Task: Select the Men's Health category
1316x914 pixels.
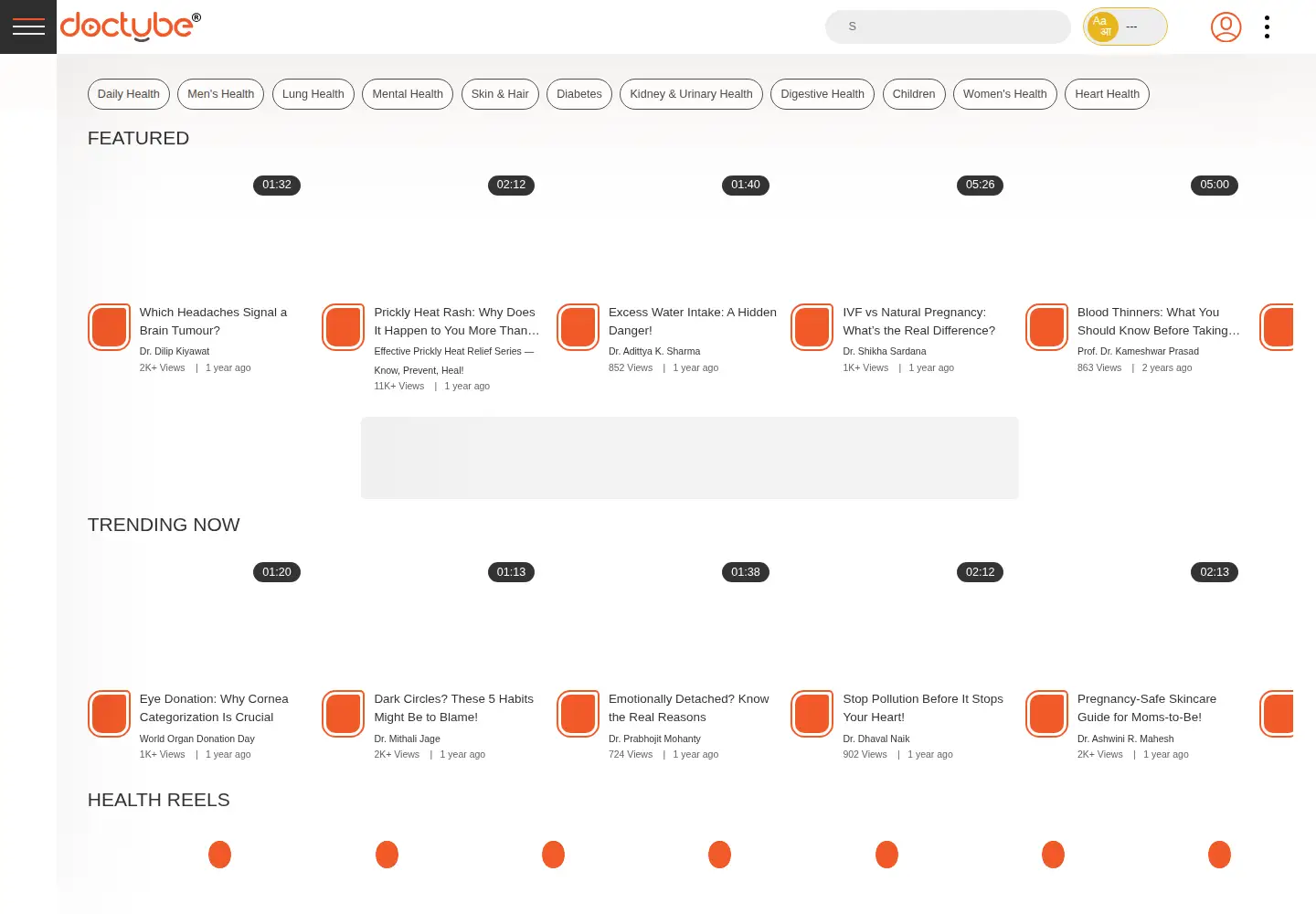Action: pyautogui.click(x=221, y=94)
